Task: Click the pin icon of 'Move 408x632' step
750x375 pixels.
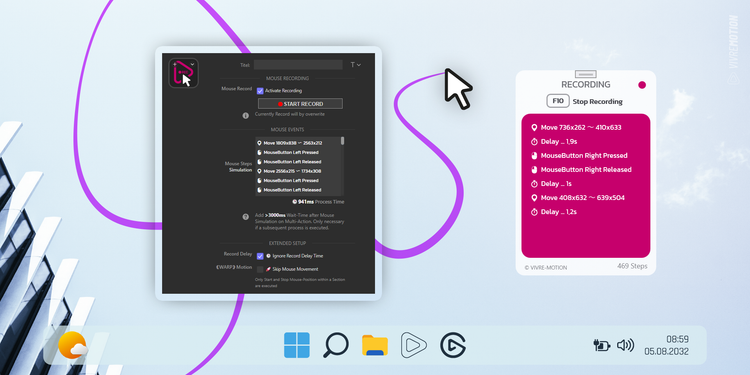Action: 534,198
